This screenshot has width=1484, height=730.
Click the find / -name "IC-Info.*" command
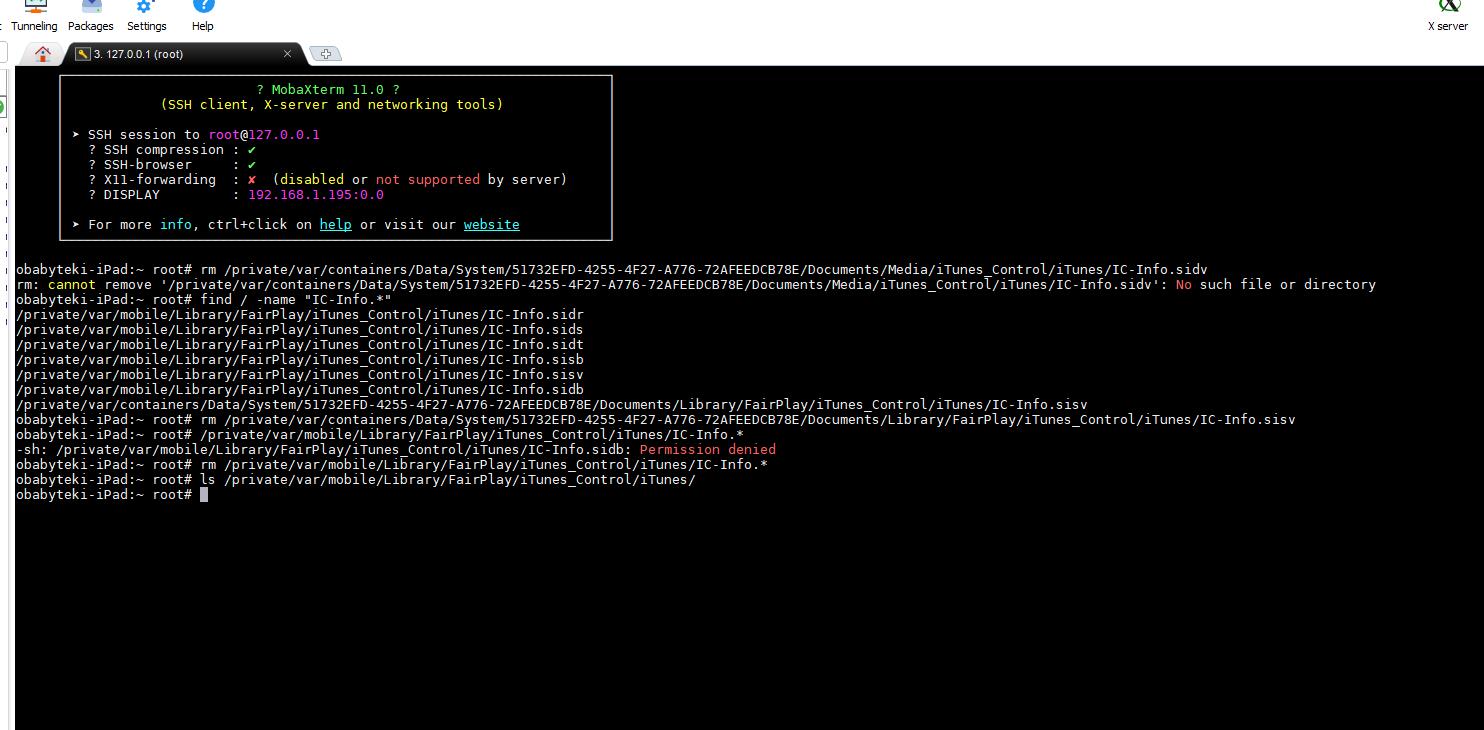click(296, 300)
